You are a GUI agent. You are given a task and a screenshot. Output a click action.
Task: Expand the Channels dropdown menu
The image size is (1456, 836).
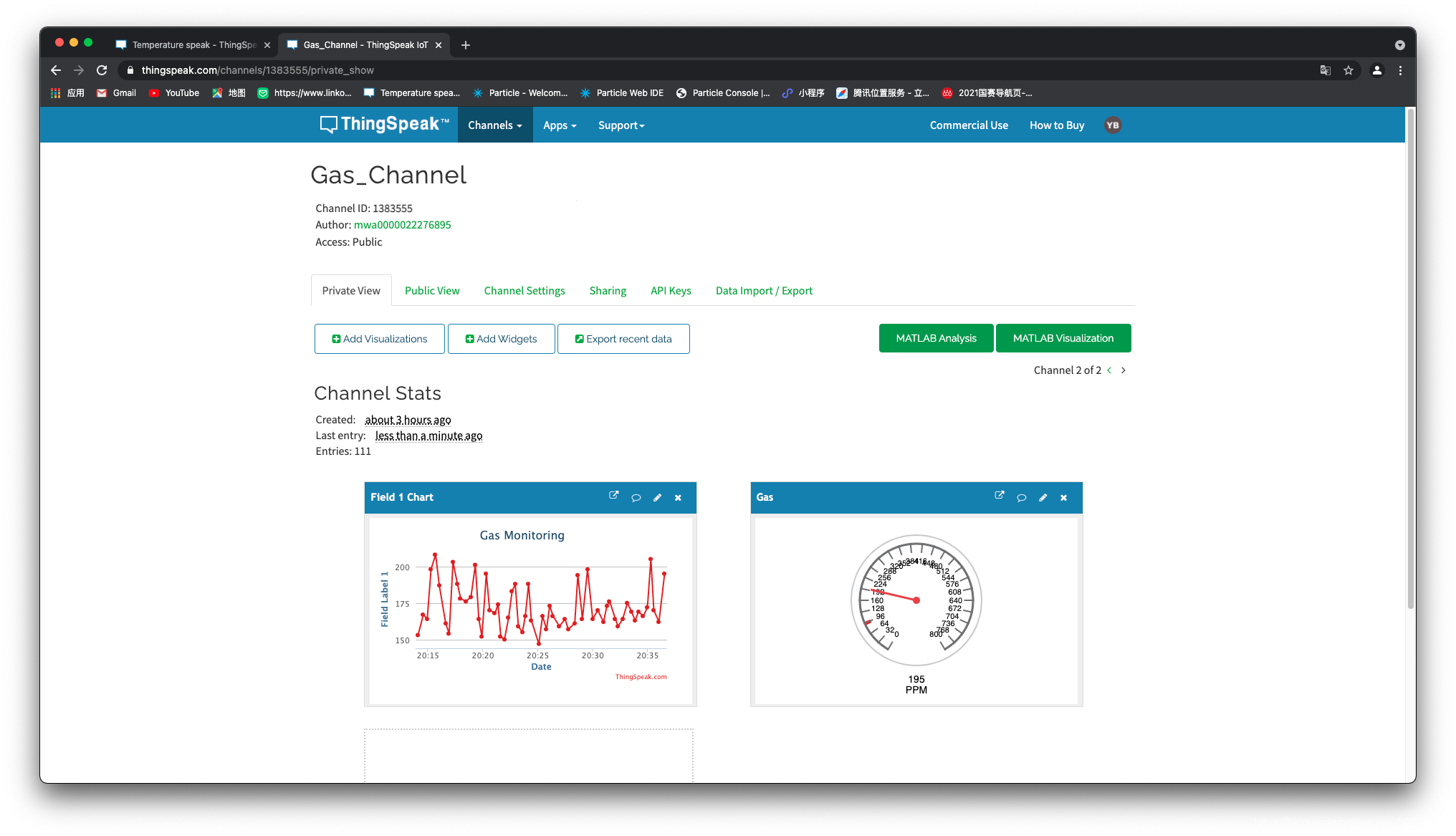click(x=494, y=125)
